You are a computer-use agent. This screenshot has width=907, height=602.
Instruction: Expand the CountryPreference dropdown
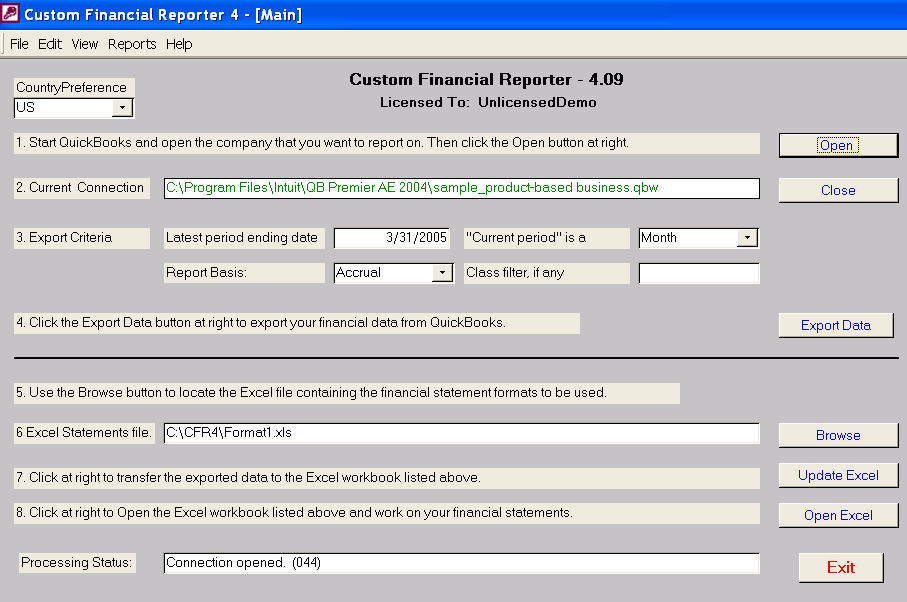[122, 108]
